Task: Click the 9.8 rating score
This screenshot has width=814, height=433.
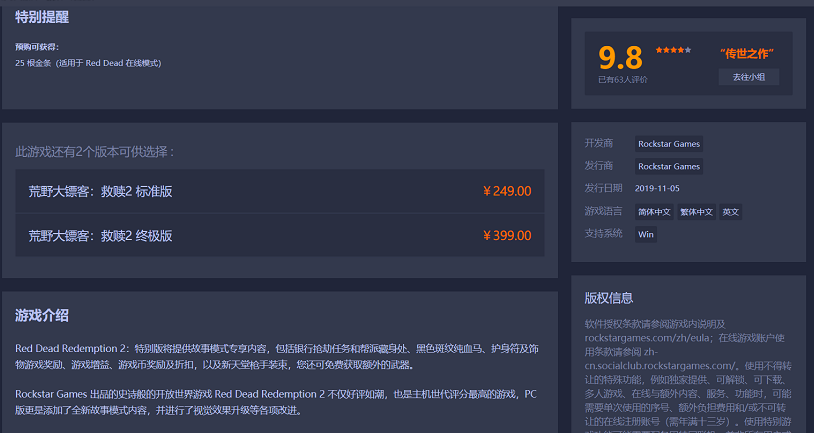Action: click(620, 57)
